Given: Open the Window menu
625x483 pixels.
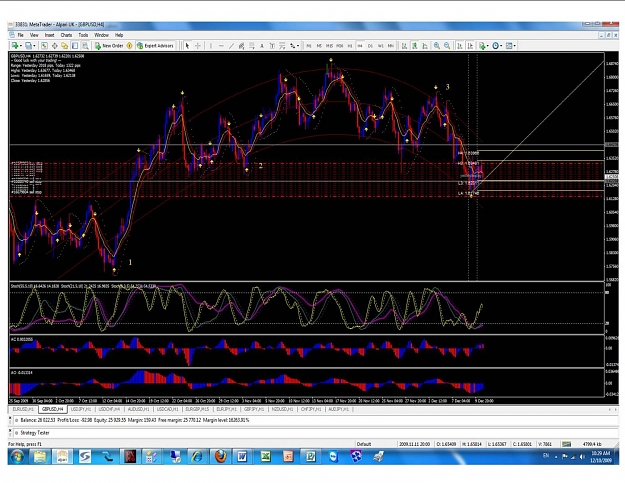Looking at the screenshot, I should click(x=101, y=35).
